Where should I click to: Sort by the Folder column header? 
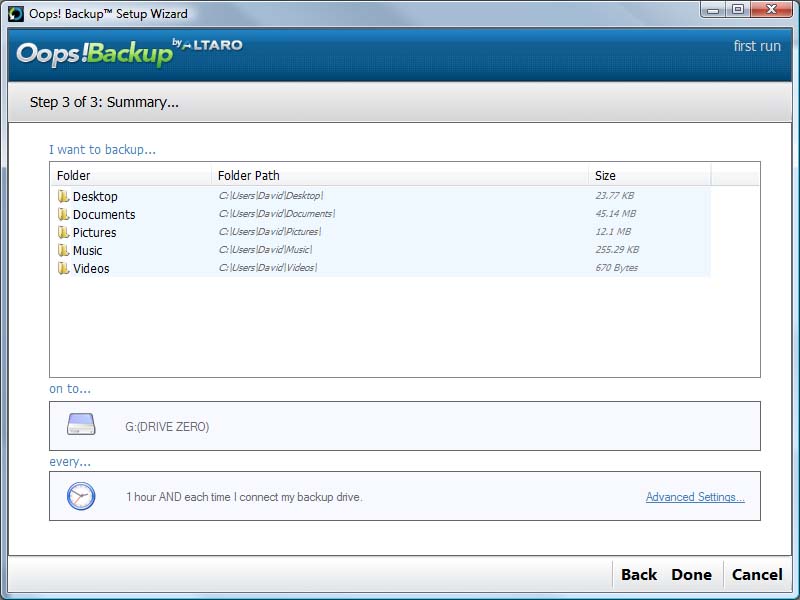(131, 176)
